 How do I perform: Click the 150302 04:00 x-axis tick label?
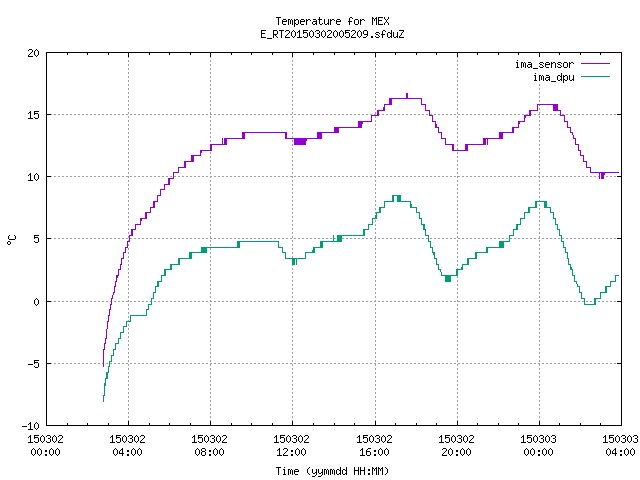127,446
